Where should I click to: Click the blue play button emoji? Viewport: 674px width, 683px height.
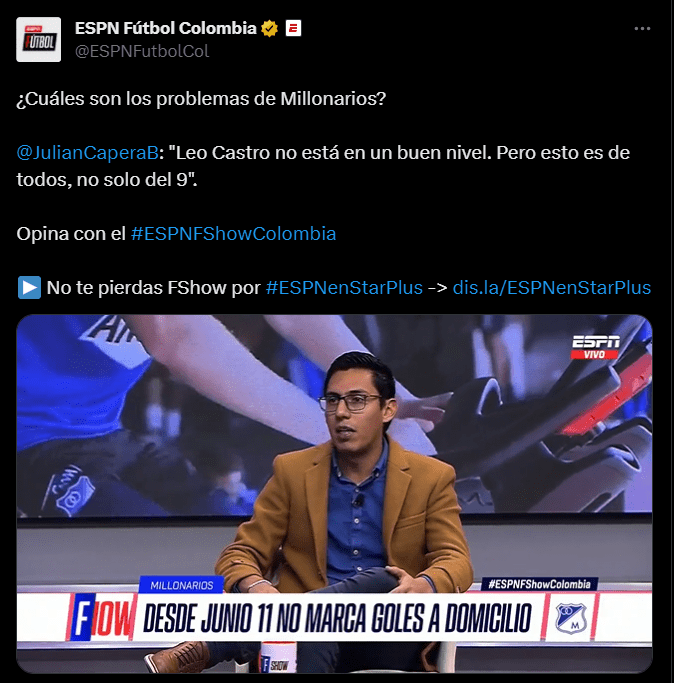tap(29, 288)
